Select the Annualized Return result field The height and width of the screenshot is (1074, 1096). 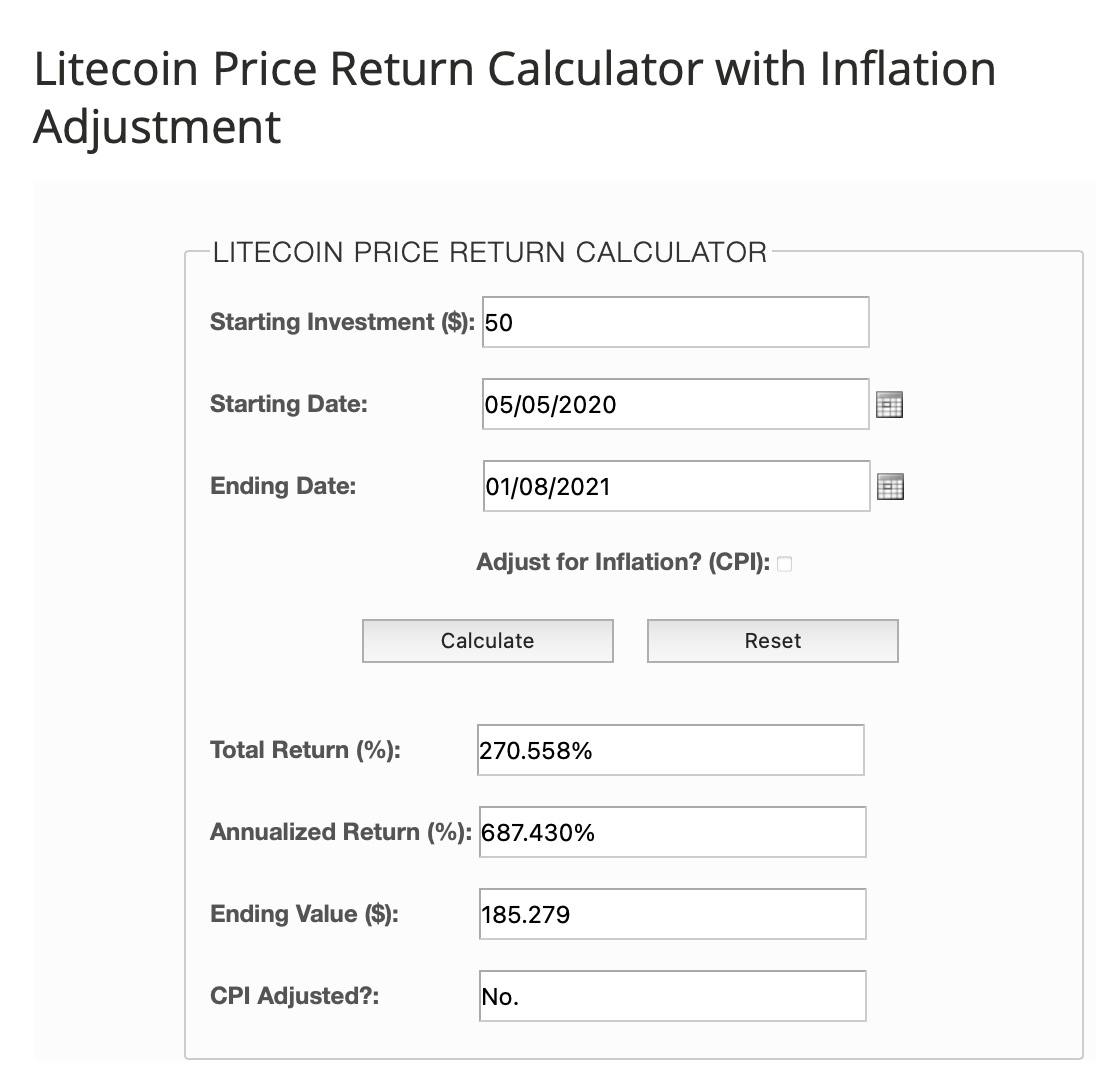click(672, 832)
